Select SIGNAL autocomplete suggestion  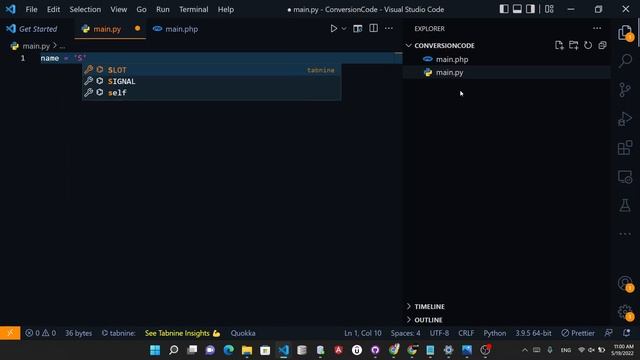pyautogui.click(x=211, y=81)
